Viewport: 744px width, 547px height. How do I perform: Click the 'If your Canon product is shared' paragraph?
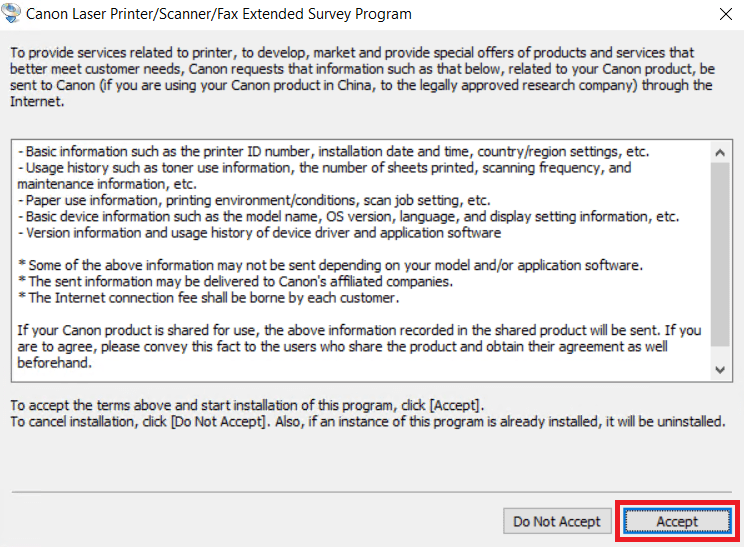coord(359,347)
